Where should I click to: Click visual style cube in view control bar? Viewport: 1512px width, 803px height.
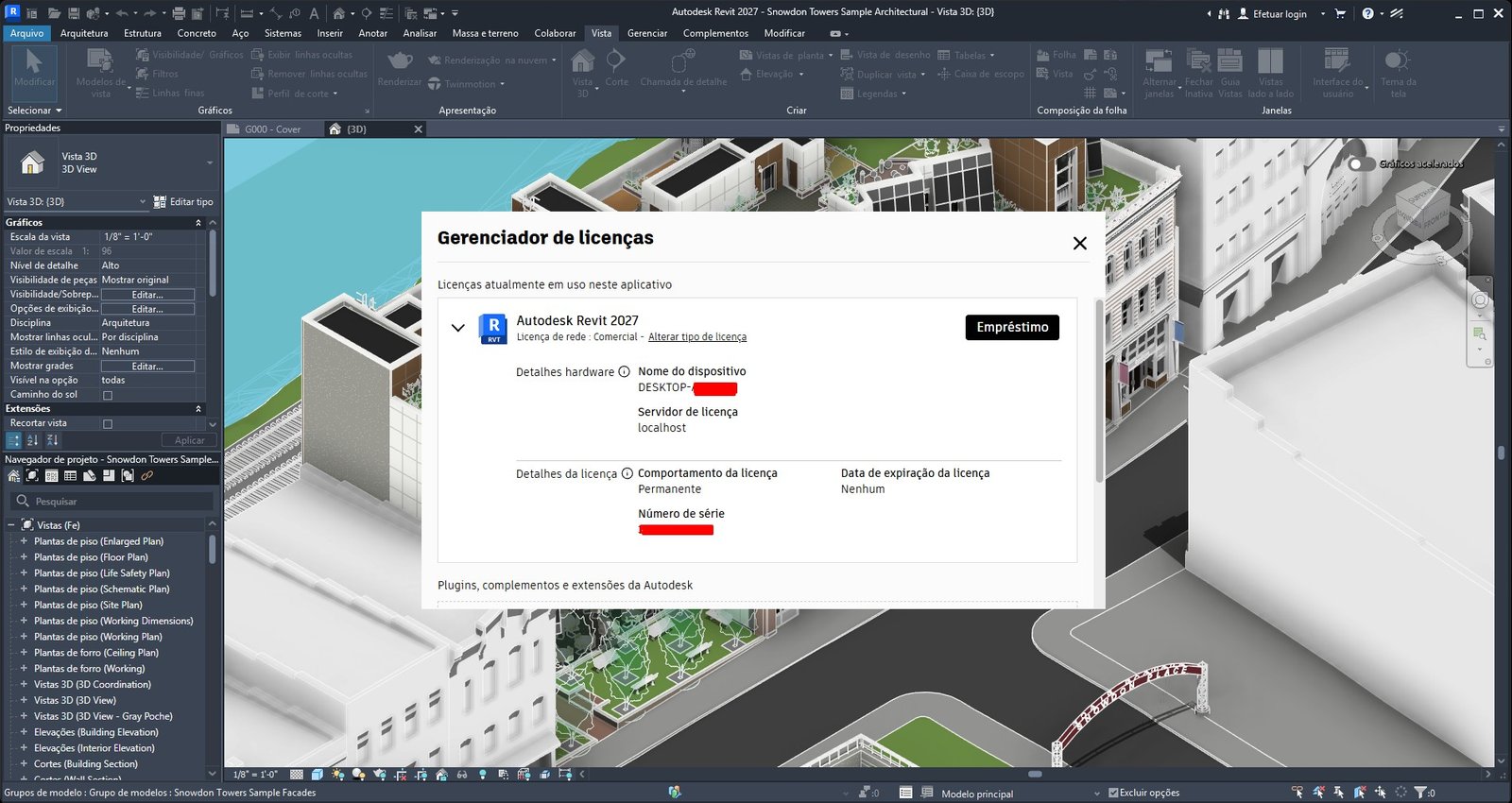[318, 775]
